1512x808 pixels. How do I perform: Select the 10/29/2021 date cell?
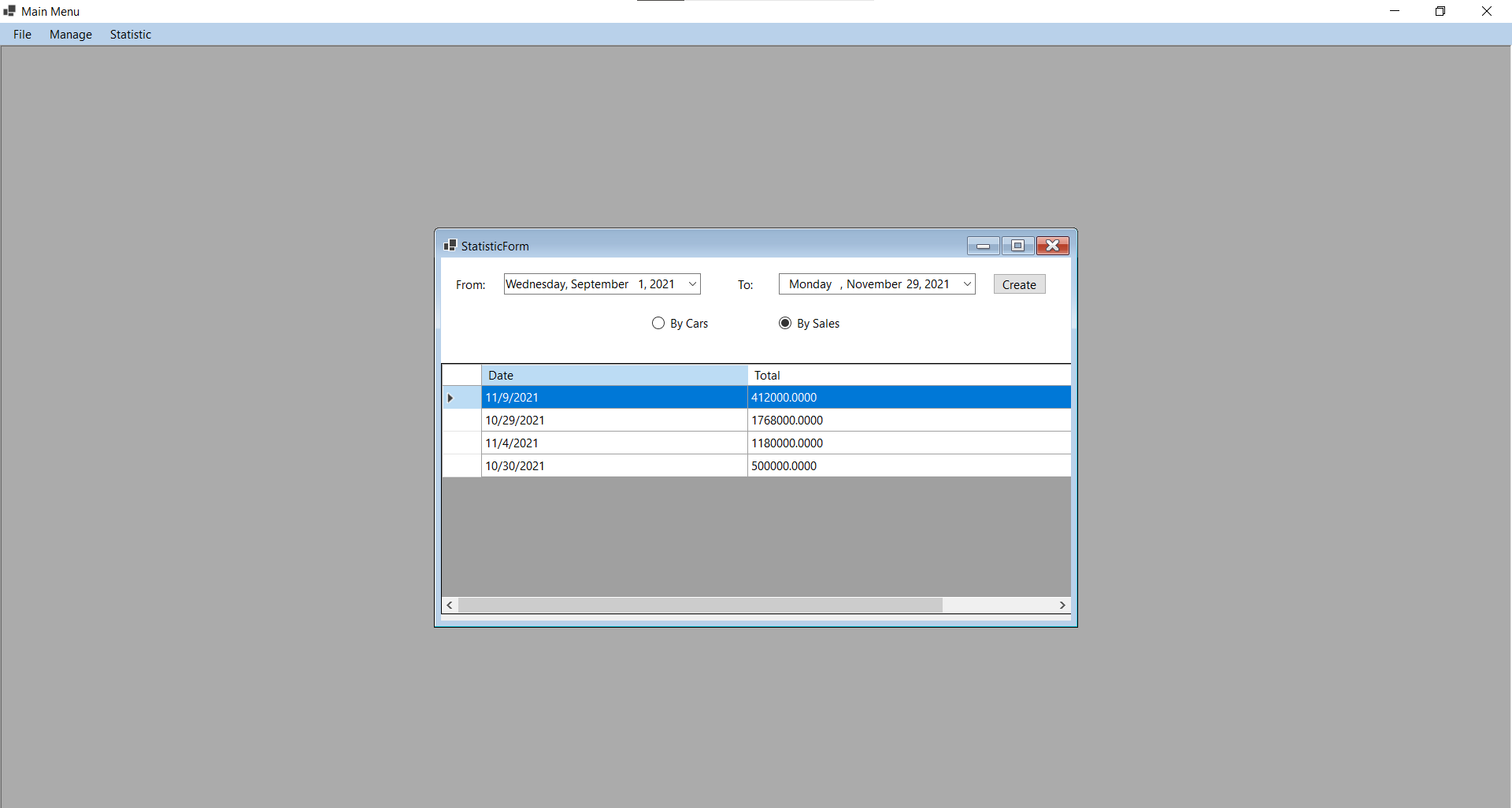pos(614,421)
